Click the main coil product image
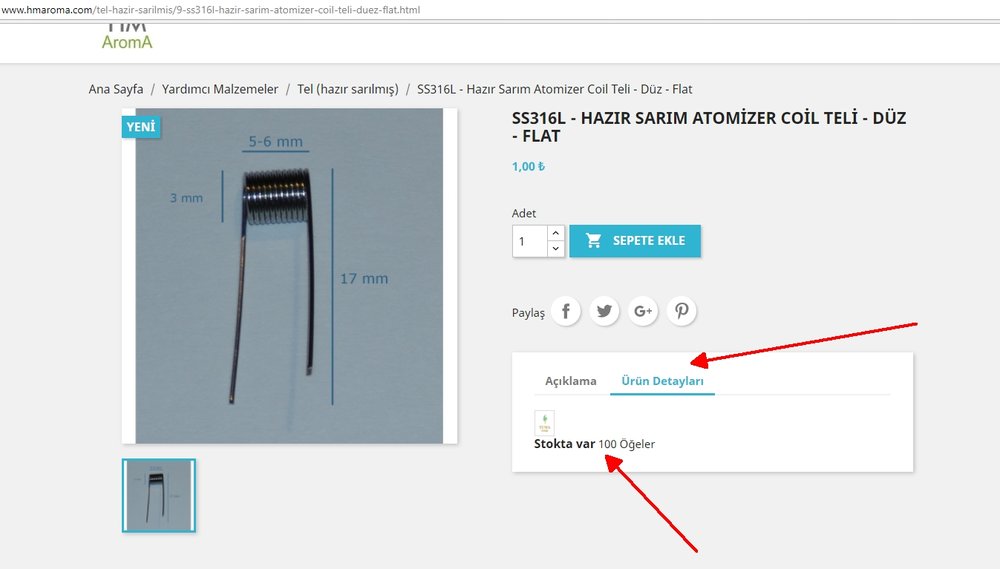1000x569 pixels. (290, 276)
